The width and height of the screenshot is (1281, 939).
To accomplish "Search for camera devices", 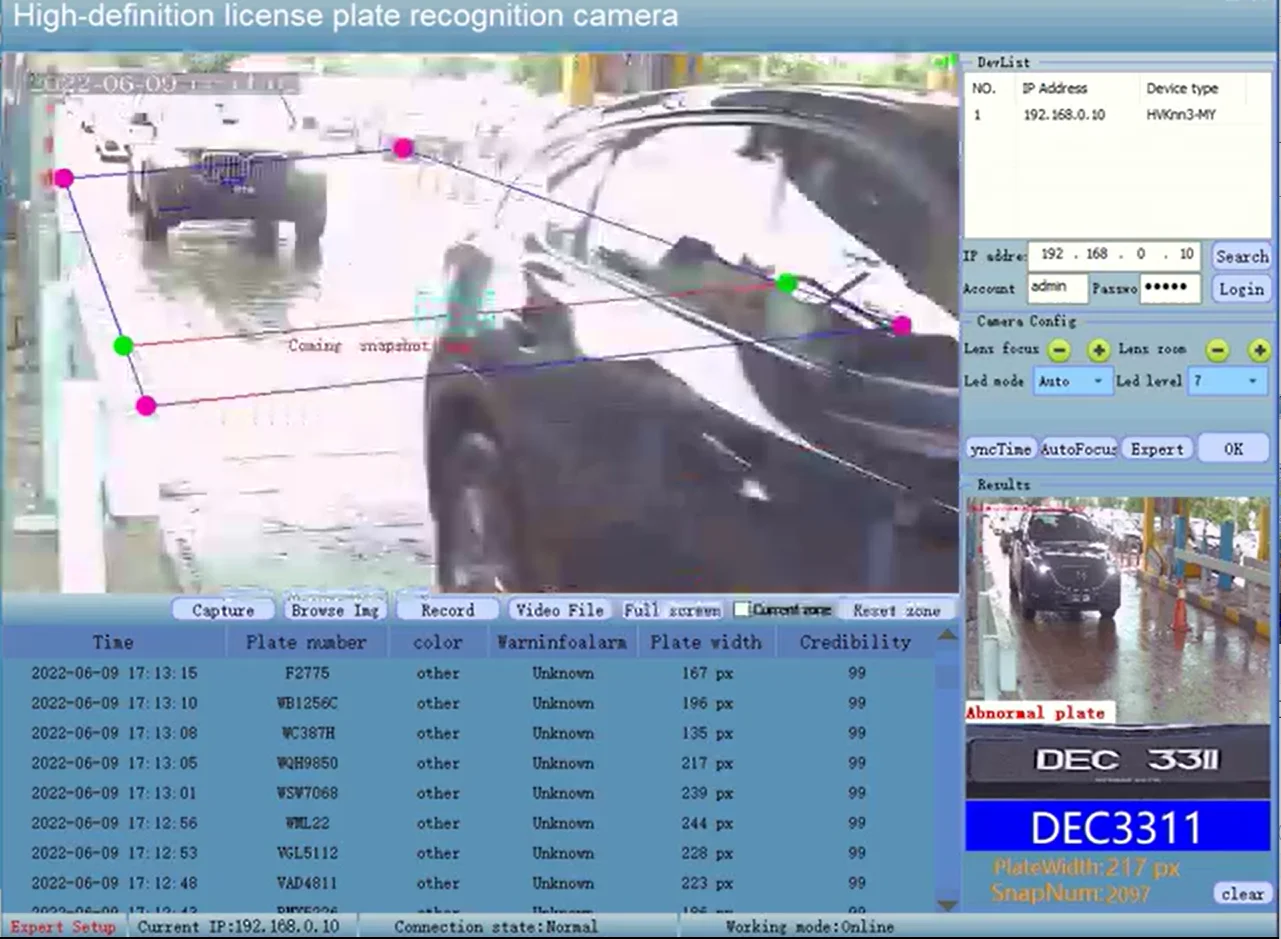I will coord(1240,256).
